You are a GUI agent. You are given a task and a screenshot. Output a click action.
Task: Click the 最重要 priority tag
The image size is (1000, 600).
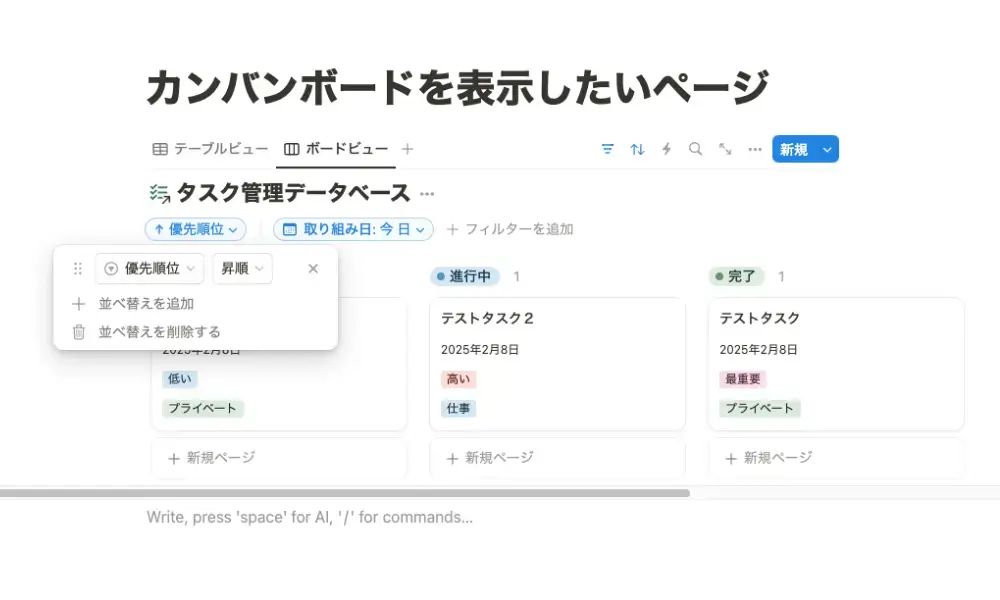(x=743, y=379)
